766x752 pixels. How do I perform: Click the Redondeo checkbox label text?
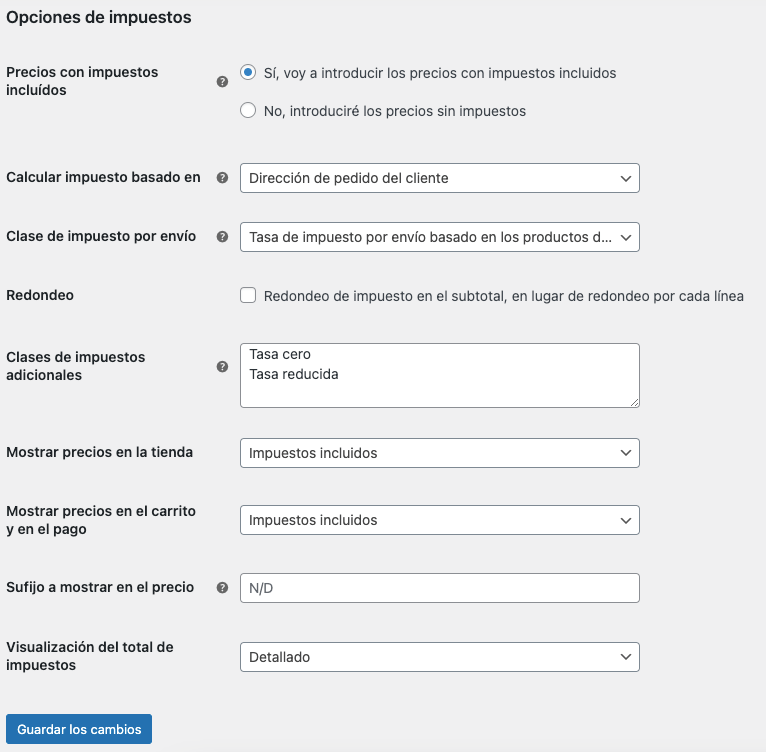pos(504,296)
